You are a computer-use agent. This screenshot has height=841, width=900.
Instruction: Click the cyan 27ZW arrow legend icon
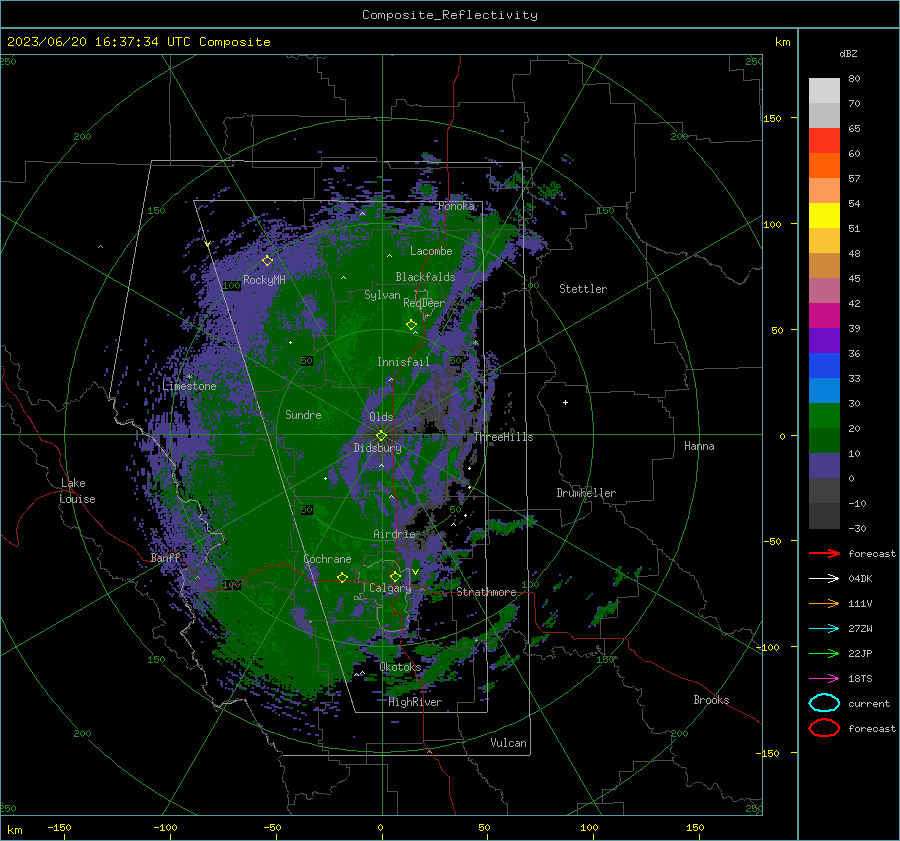coord(824,629)
